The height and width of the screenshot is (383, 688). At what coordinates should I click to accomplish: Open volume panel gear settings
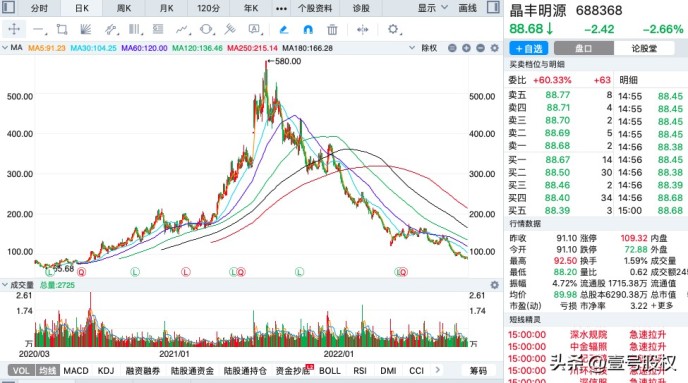(x=494, y=285)
